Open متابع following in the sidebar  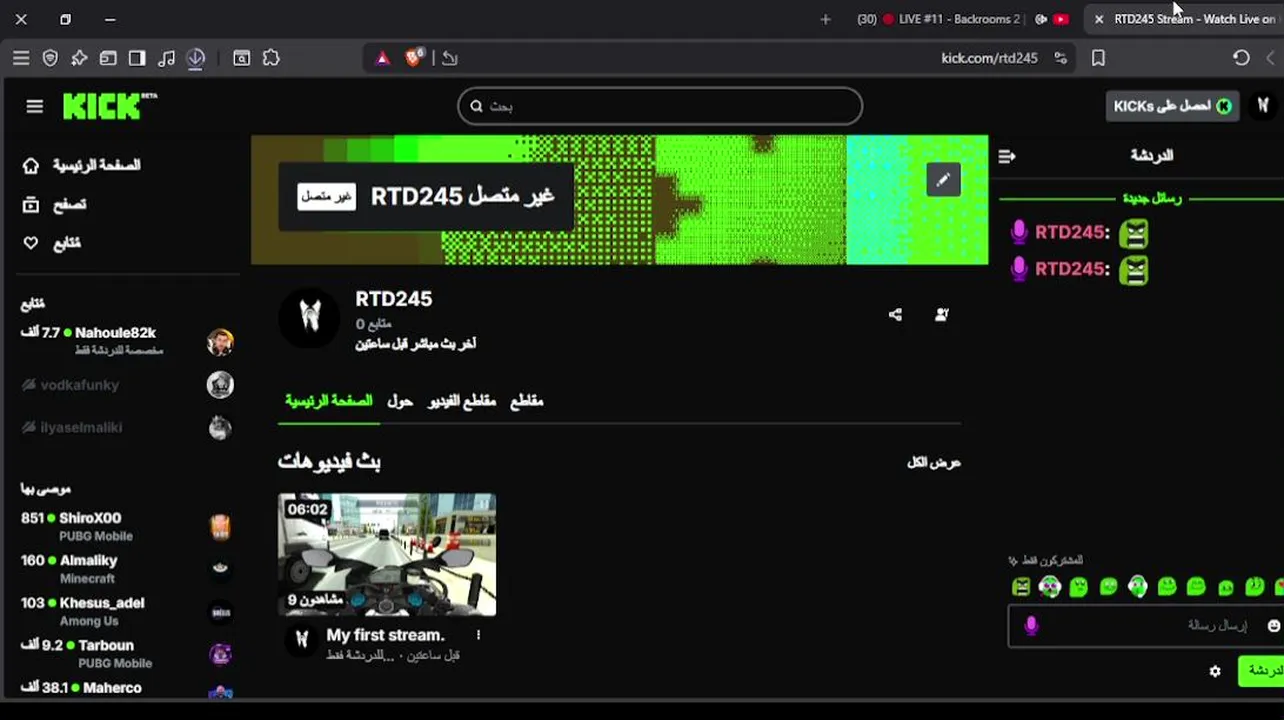[x=53, y=243]
